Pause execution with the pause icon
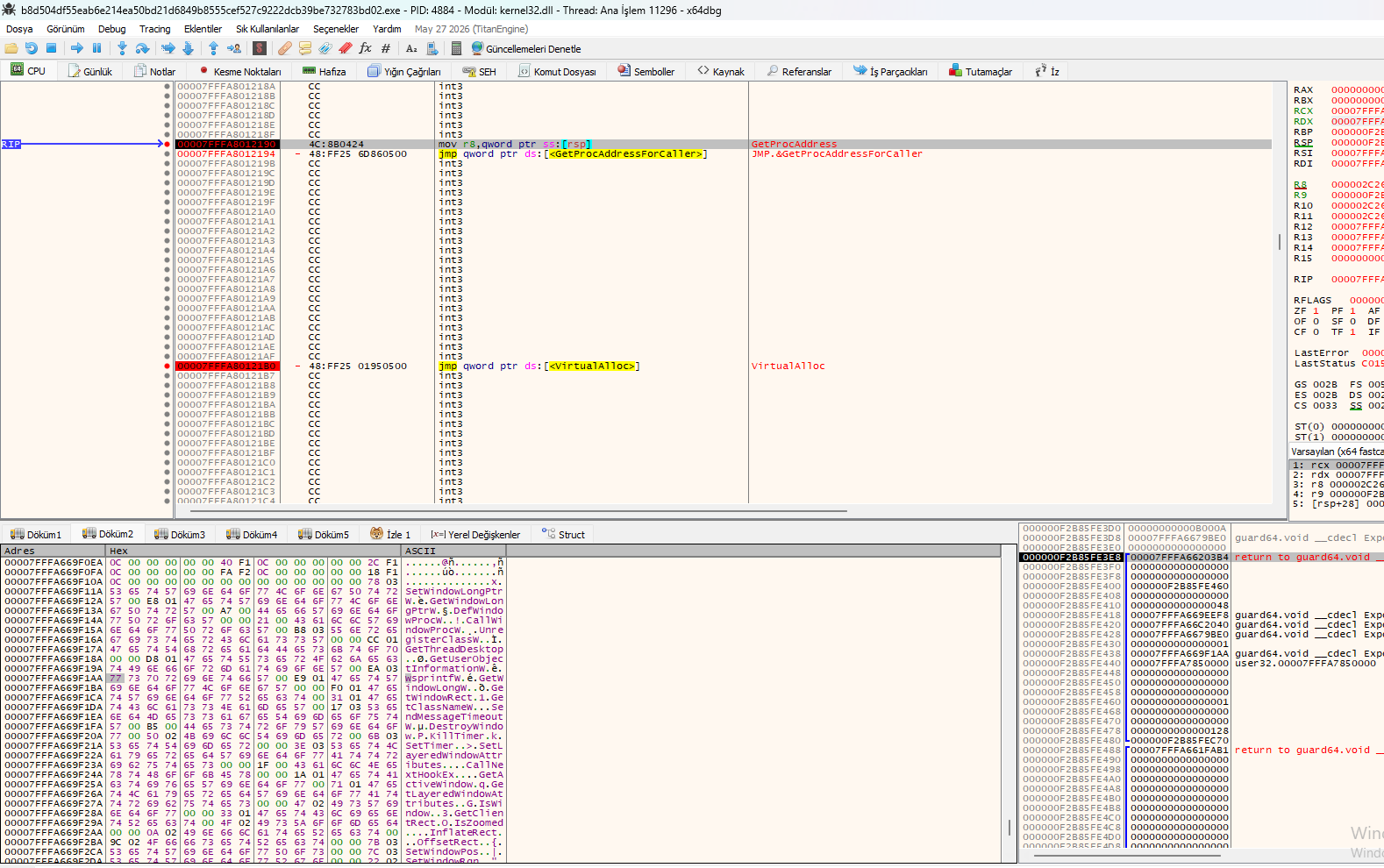Image resolution: width=1384 pixels, height=868 pixels. pyautogui.click(x=96, y=48)
